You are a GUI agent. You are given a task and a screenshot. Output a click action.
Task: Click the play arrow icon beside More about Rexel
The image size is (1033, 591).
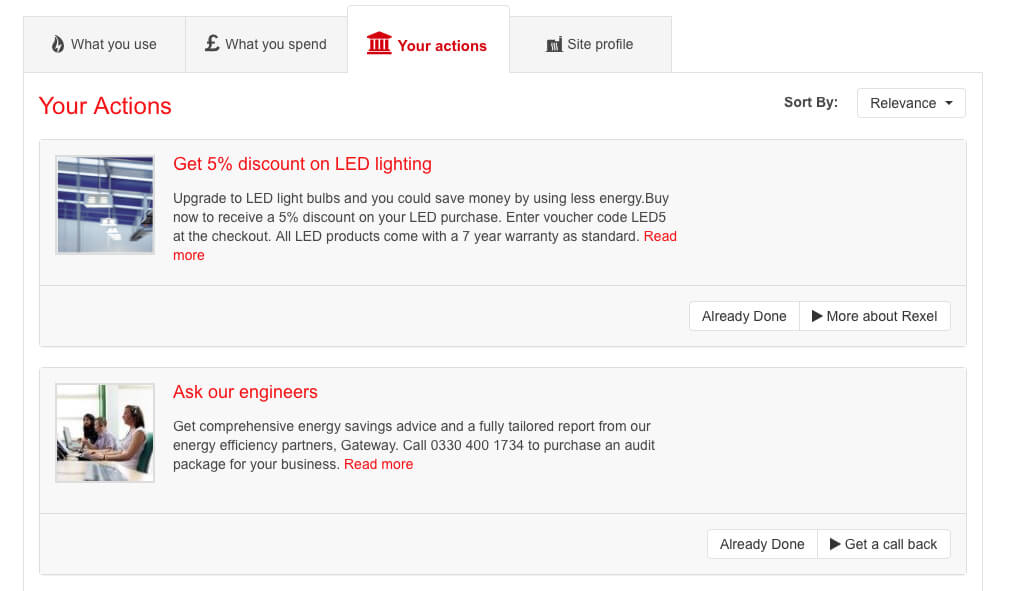tap(817, 316)
